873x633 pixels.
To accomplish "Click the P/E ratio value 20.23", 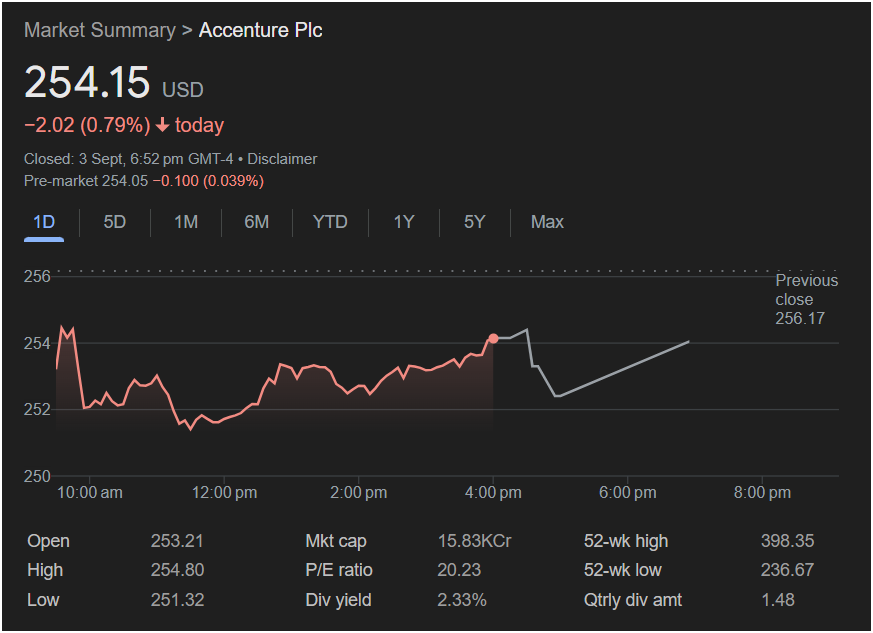I will point(459,570).
